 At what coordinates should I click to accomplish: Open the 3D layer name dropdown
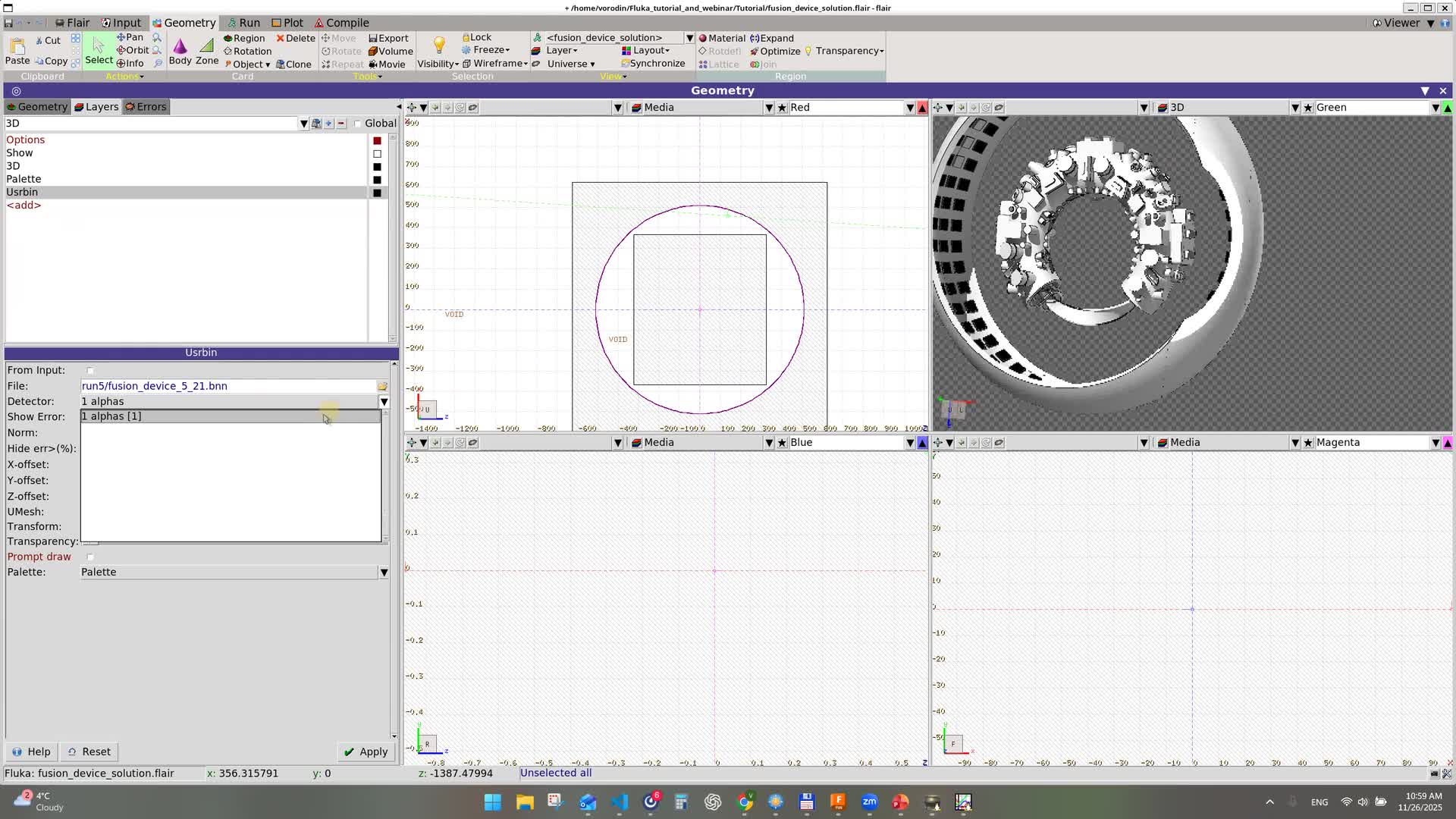click(303, 124)
